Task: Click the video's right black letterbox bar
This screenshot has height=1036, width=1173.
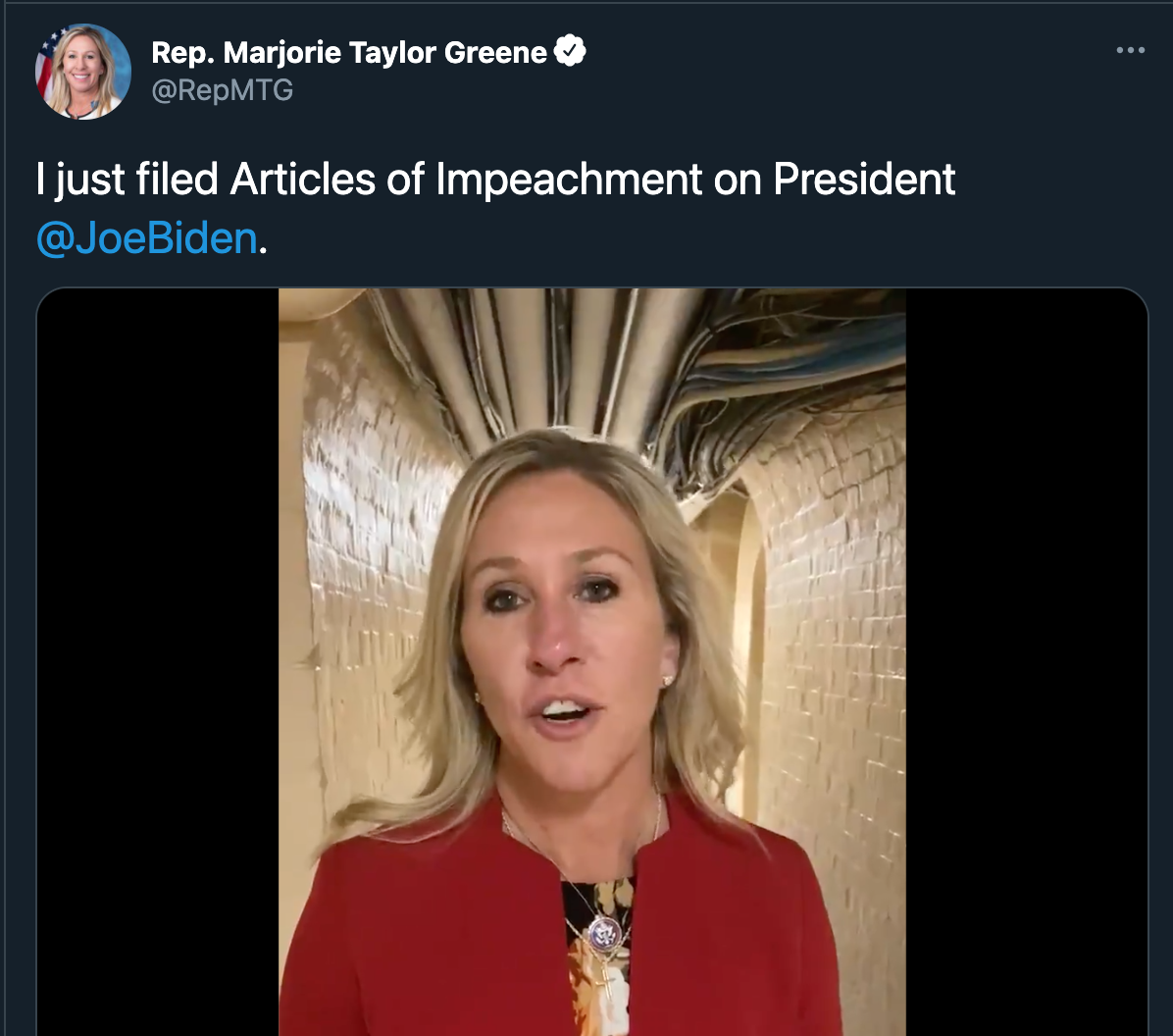Action: click(x=1026, y=661)
